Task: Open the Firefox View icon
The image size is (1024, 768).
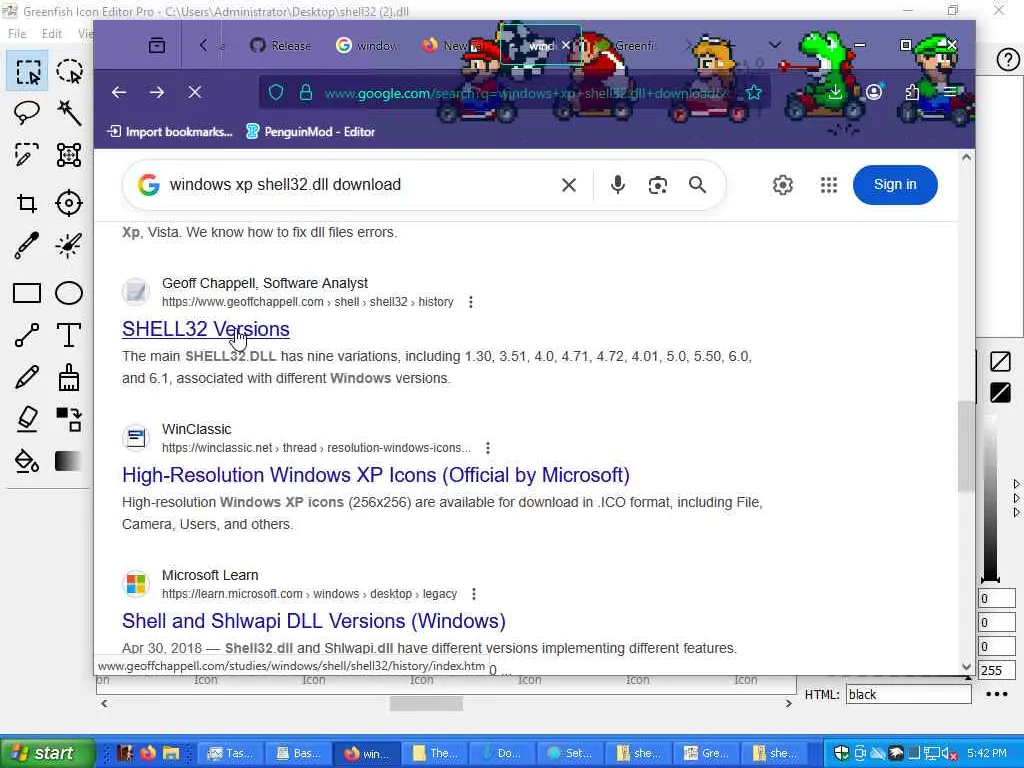Action: [x=157, y=45]
